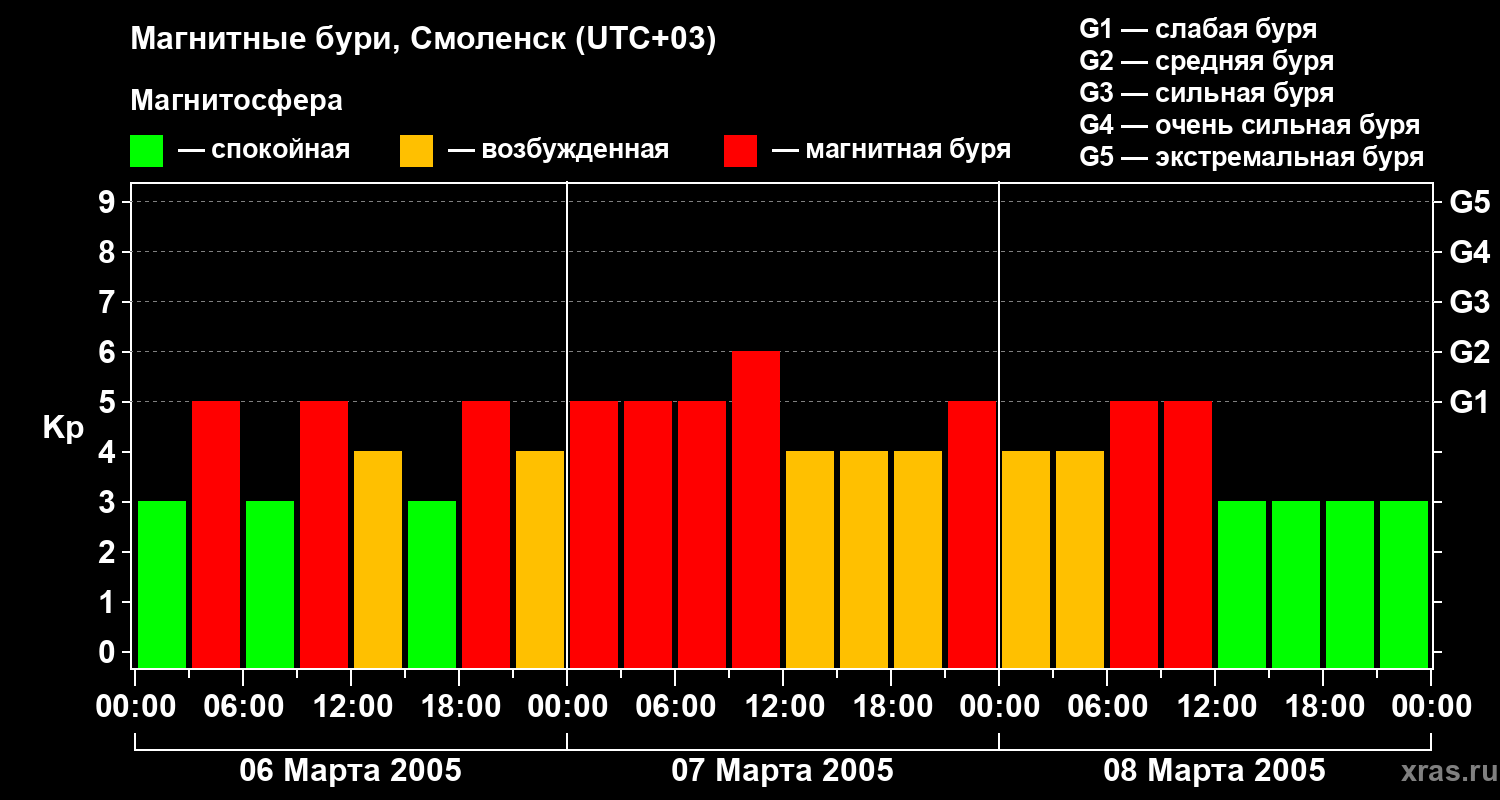Click the last green bar on 08 Марта
The image size is (1500, 800).
click(1404, 585)
